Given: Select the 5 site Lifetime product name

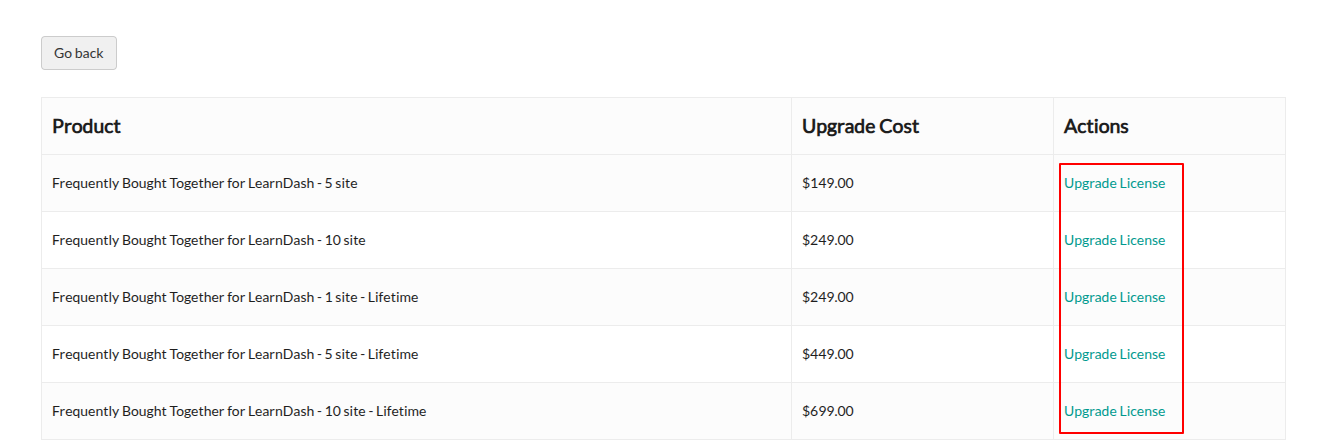Looking at the screenshot, I should click(235, 354).
